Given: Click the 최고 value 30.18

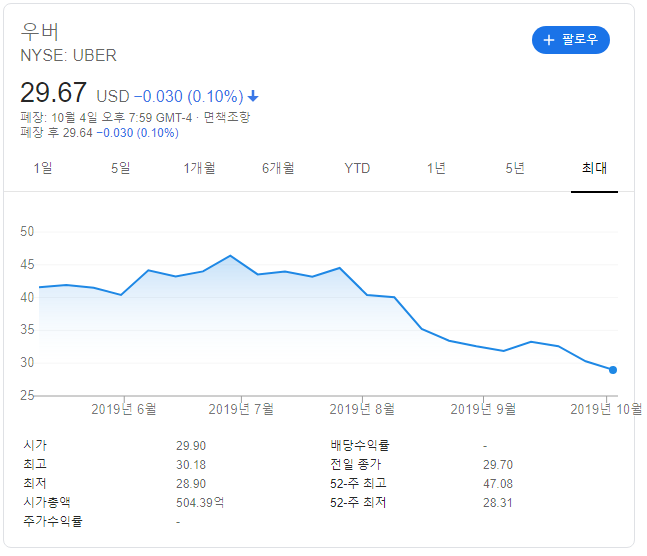Looking at the screenshot, I should [x=191, y=465].
